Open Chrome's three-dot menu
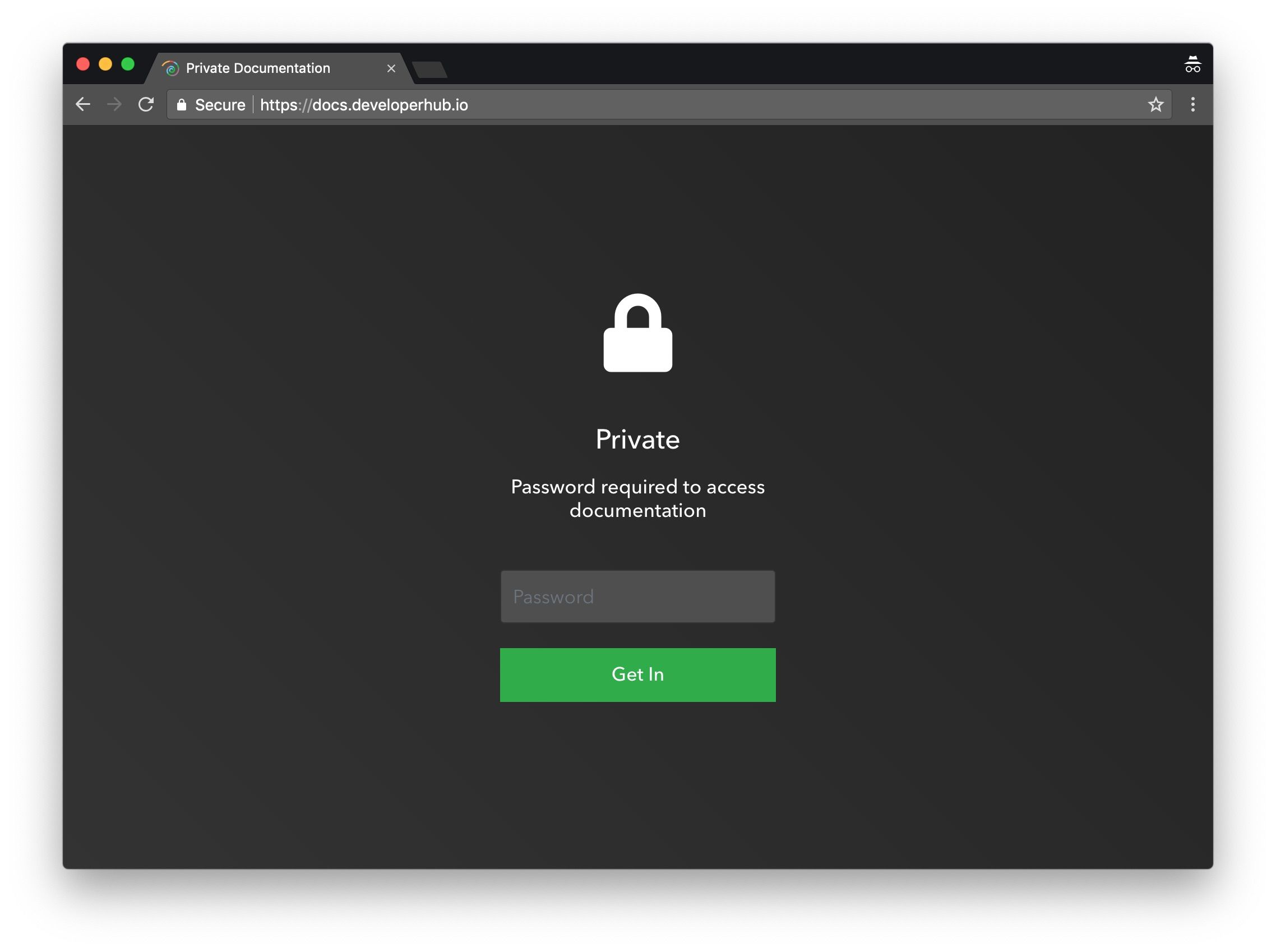 coord(1192,104)
